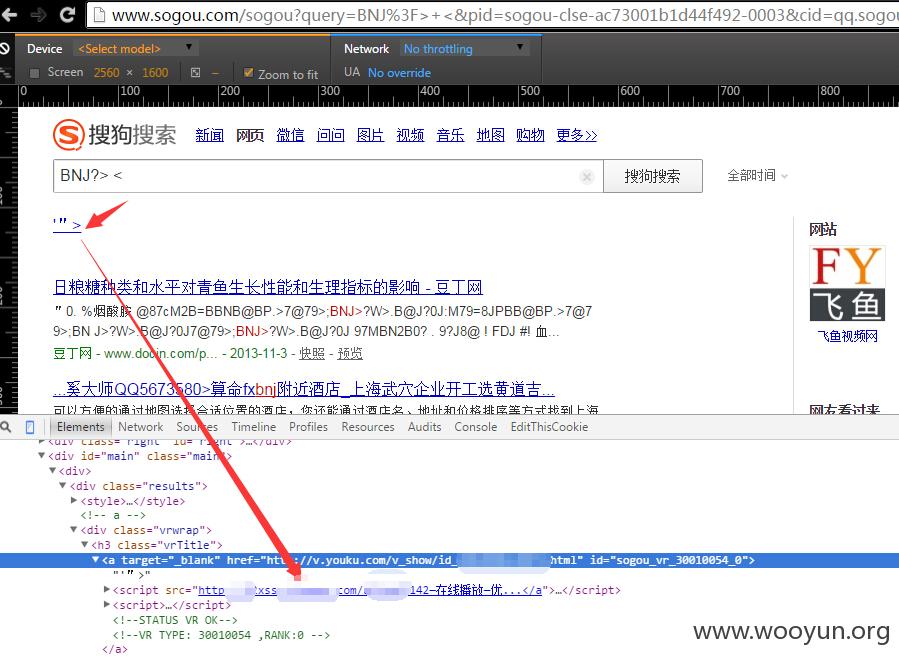899x660 pixels.
Task: Toggle the device mode phone icon
Action: (30, 427)
